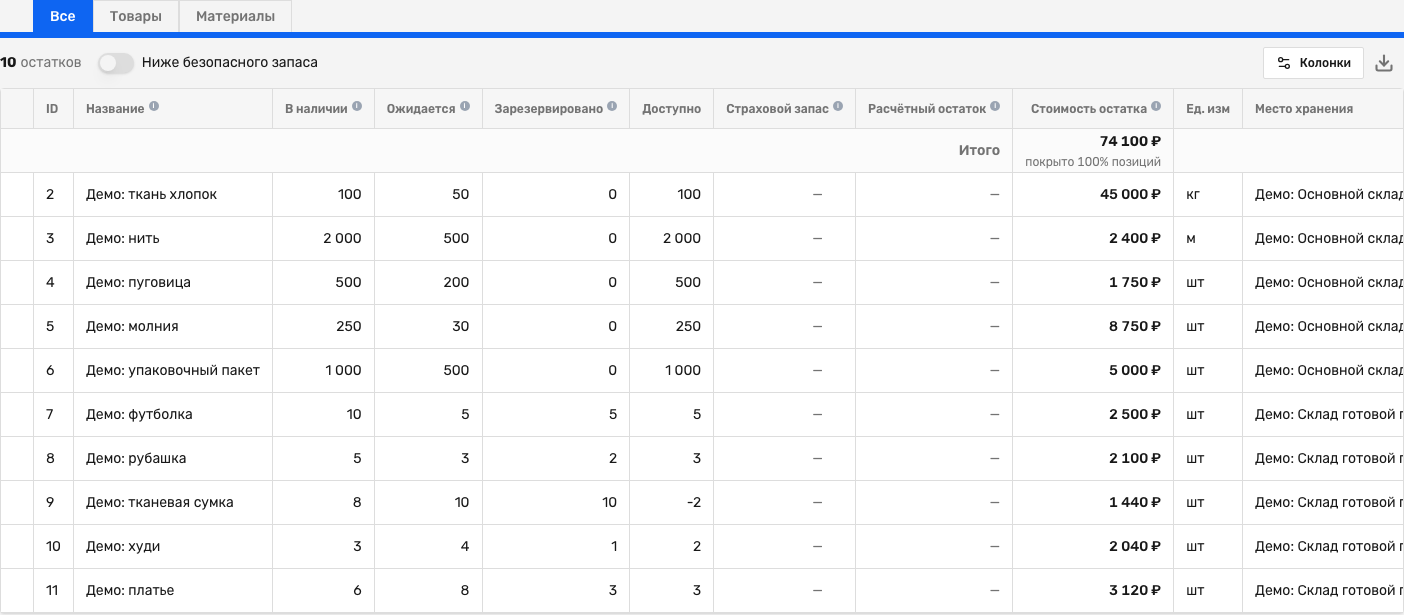Select row Демо: худи
The width and height of the screenshot is (1404, 615).
tap(702, 546)
